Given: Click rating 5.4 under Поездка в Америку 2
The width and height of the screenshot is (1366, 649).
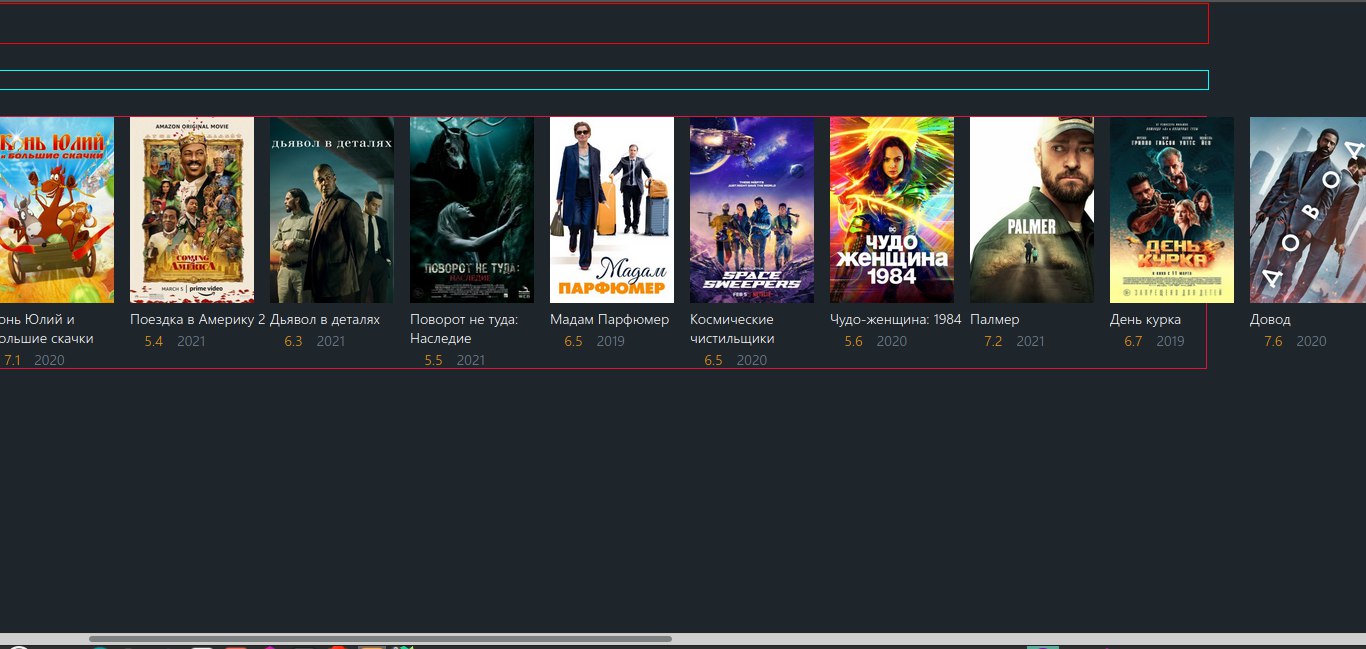Looking at the screenshot, I should (153, 342).
